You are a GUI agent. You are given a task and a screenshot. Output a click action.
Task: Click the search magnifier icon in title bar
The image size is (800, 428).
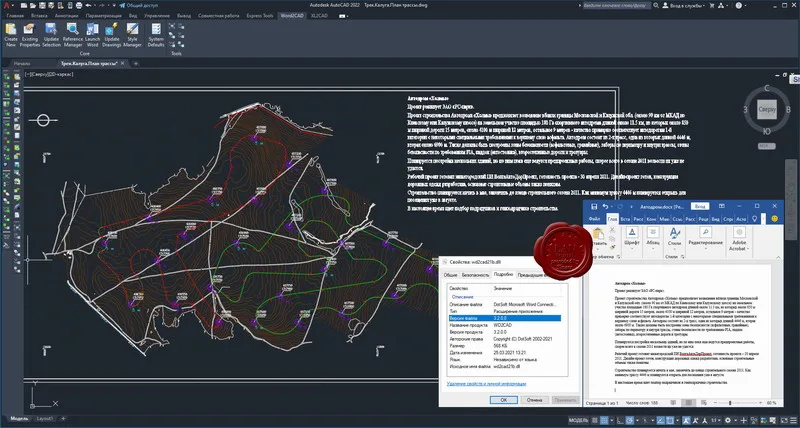tap(656, 5)
